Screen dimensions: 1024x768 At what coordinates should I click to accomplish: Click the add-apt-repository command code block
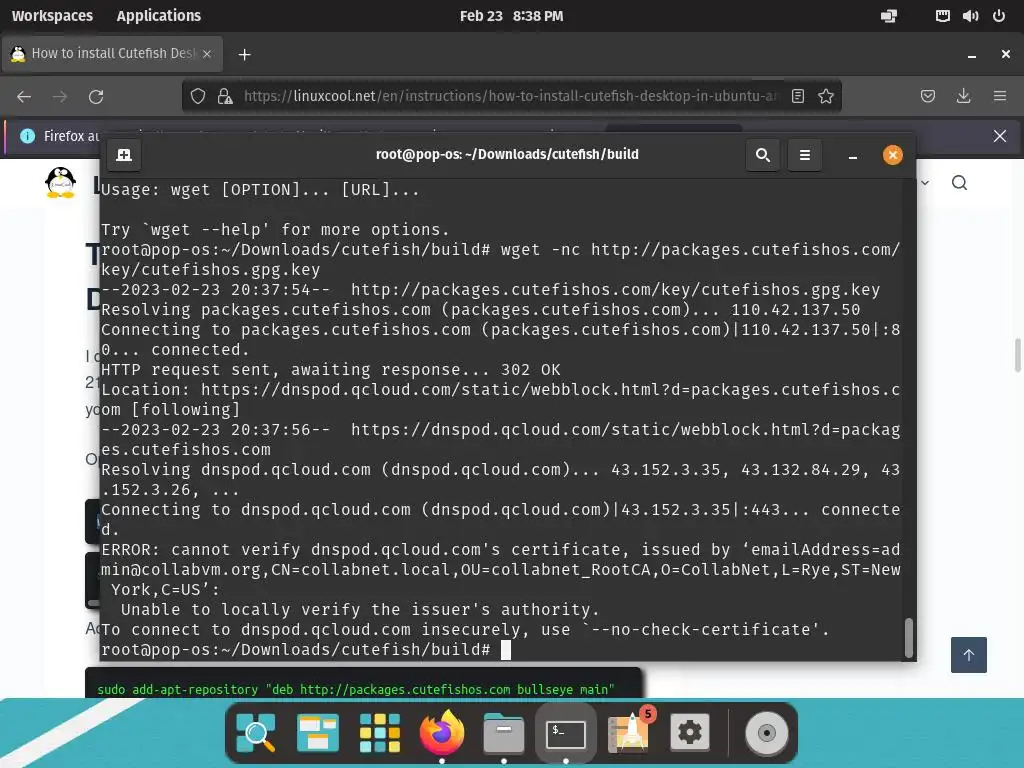tap(363, 683)
